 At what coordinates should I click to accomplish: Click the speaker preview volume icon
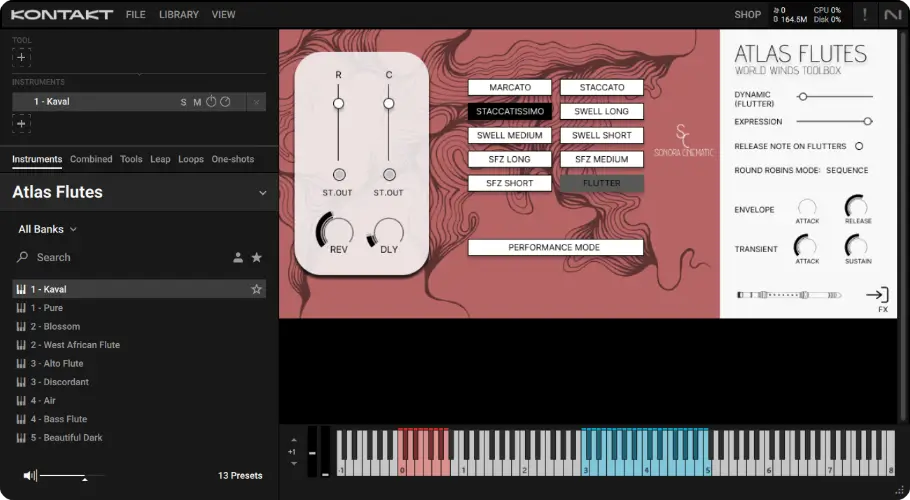point(30,476)
